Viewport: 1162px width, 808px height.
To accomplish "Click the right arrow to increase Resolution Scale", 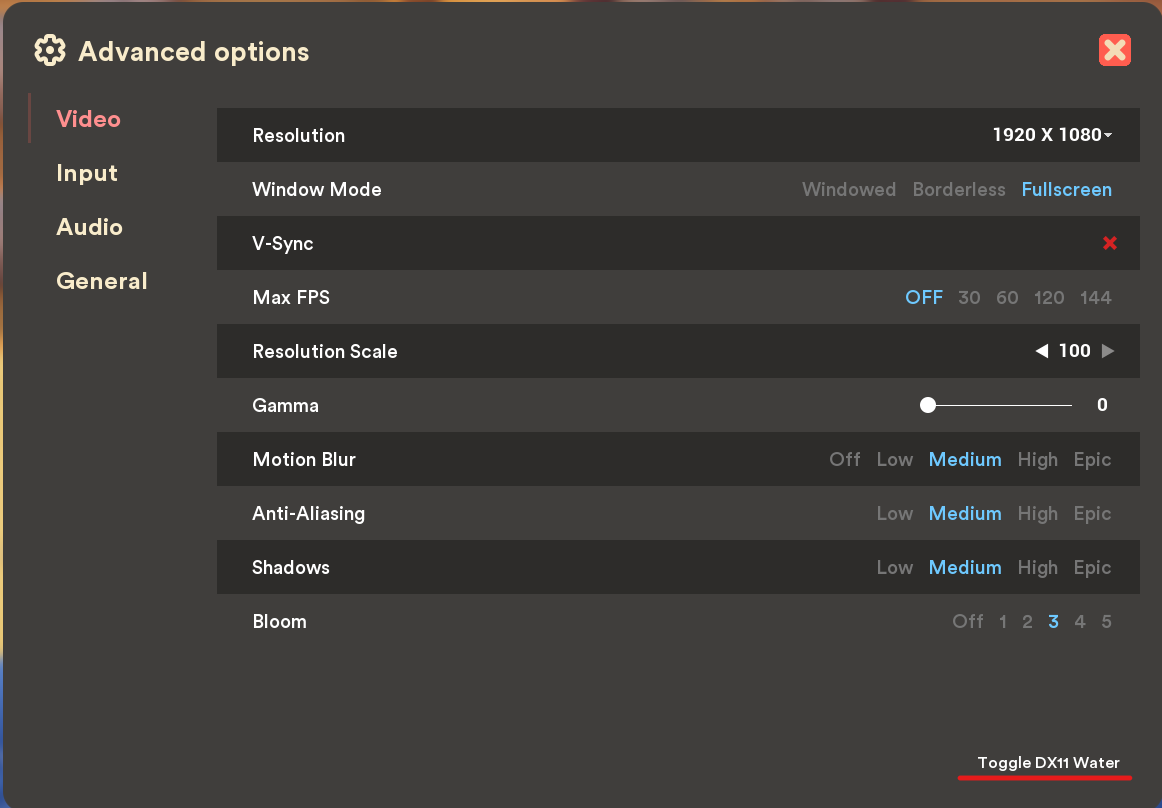I will [x=1108, y=351].
